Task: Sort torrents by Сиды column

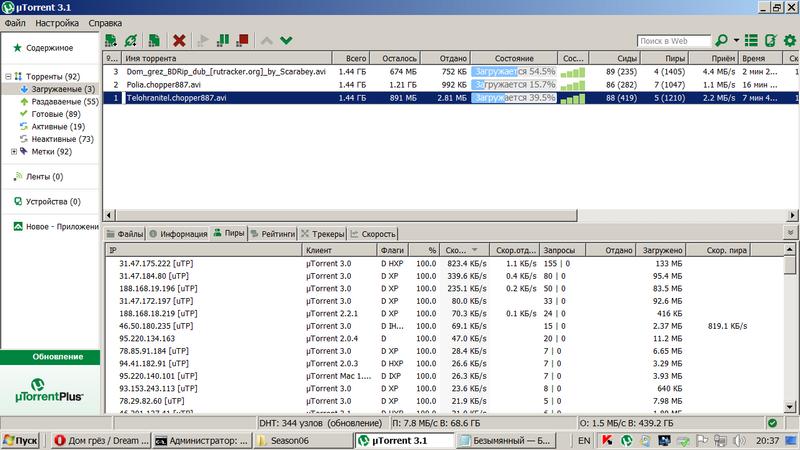Action: pos(615,58)
